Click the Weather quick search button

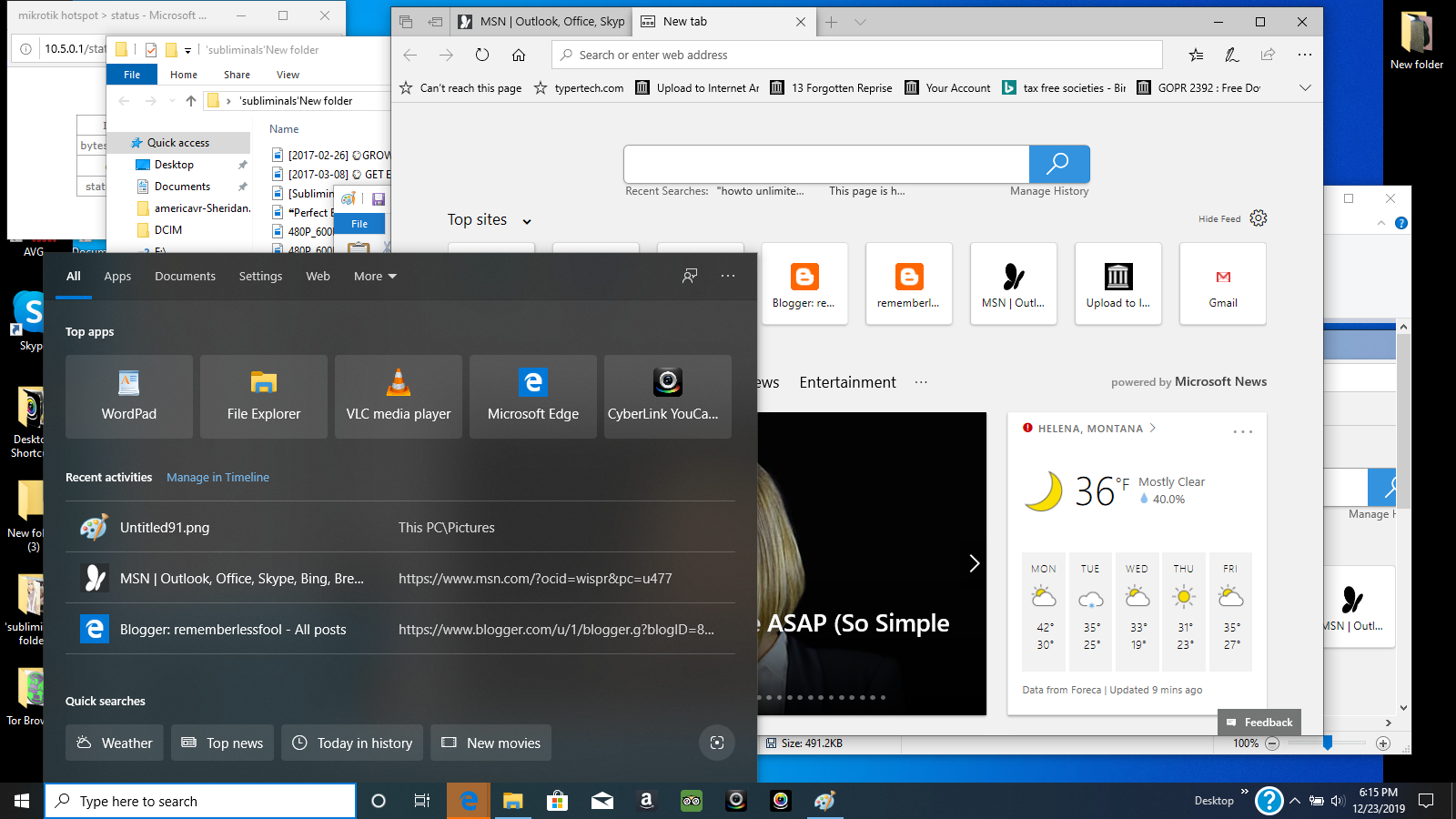115,743
